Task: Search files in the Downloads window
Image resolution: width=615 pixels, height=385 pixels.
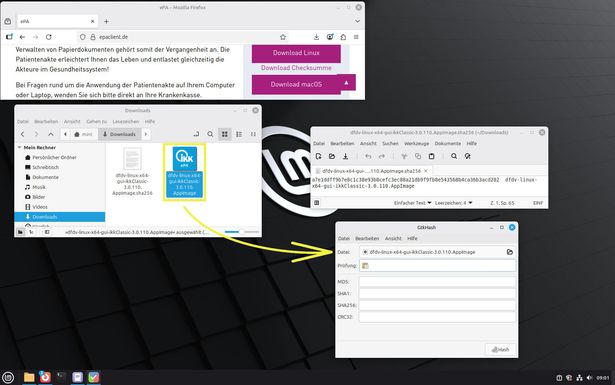Action: tap(210, 134)
